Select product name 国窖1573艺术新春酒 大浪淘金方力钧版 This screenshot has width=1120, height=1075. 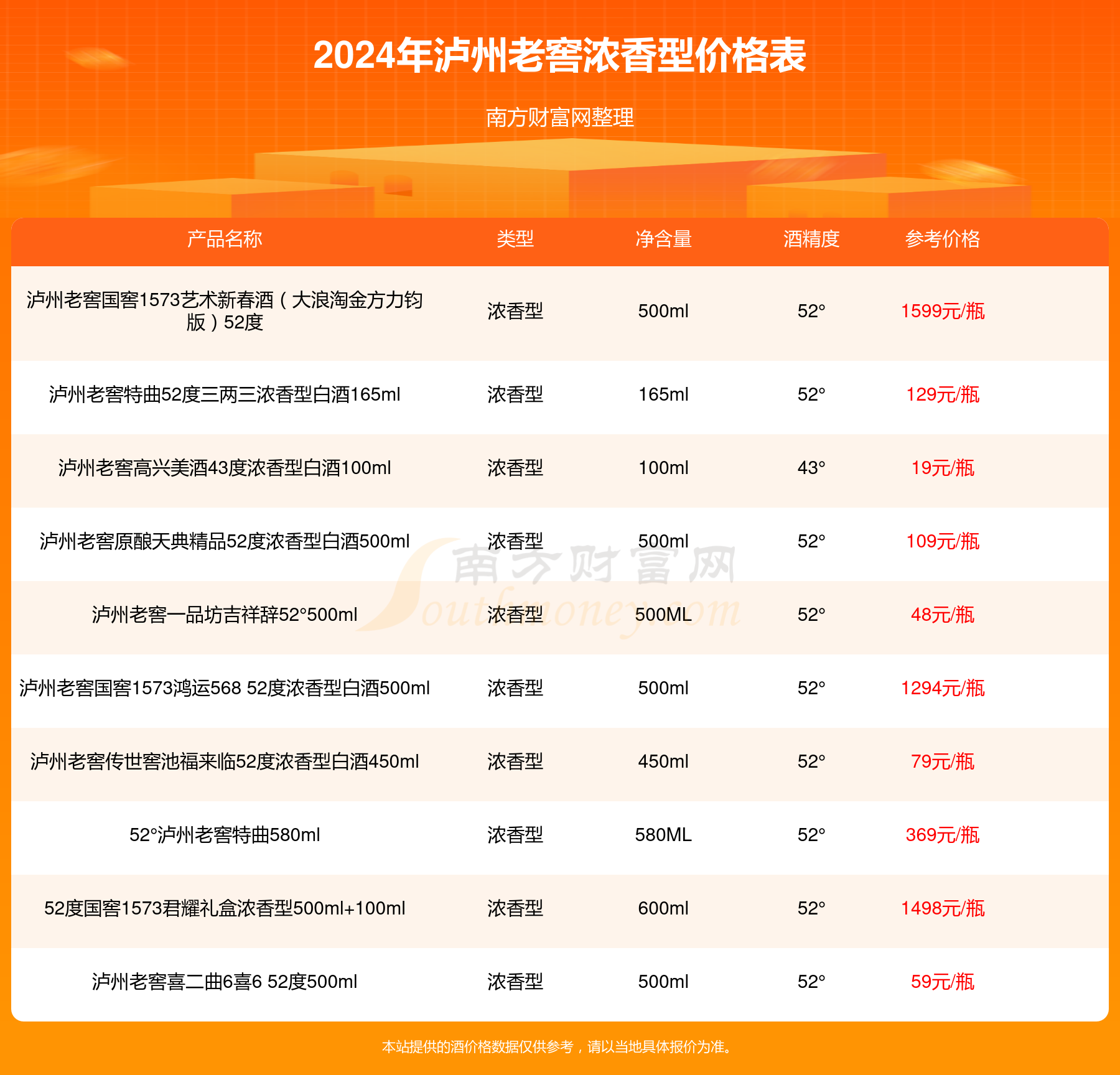225,311
